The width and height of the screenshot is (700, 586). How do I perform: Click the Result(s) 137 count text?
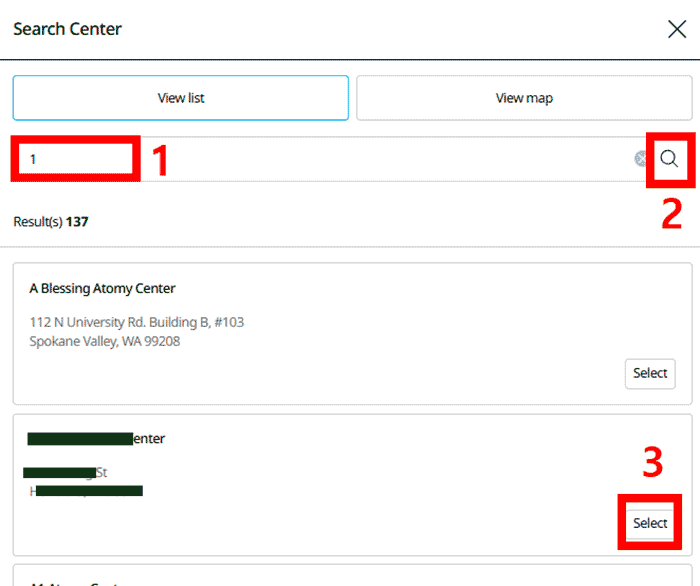[x=51, y=222]
